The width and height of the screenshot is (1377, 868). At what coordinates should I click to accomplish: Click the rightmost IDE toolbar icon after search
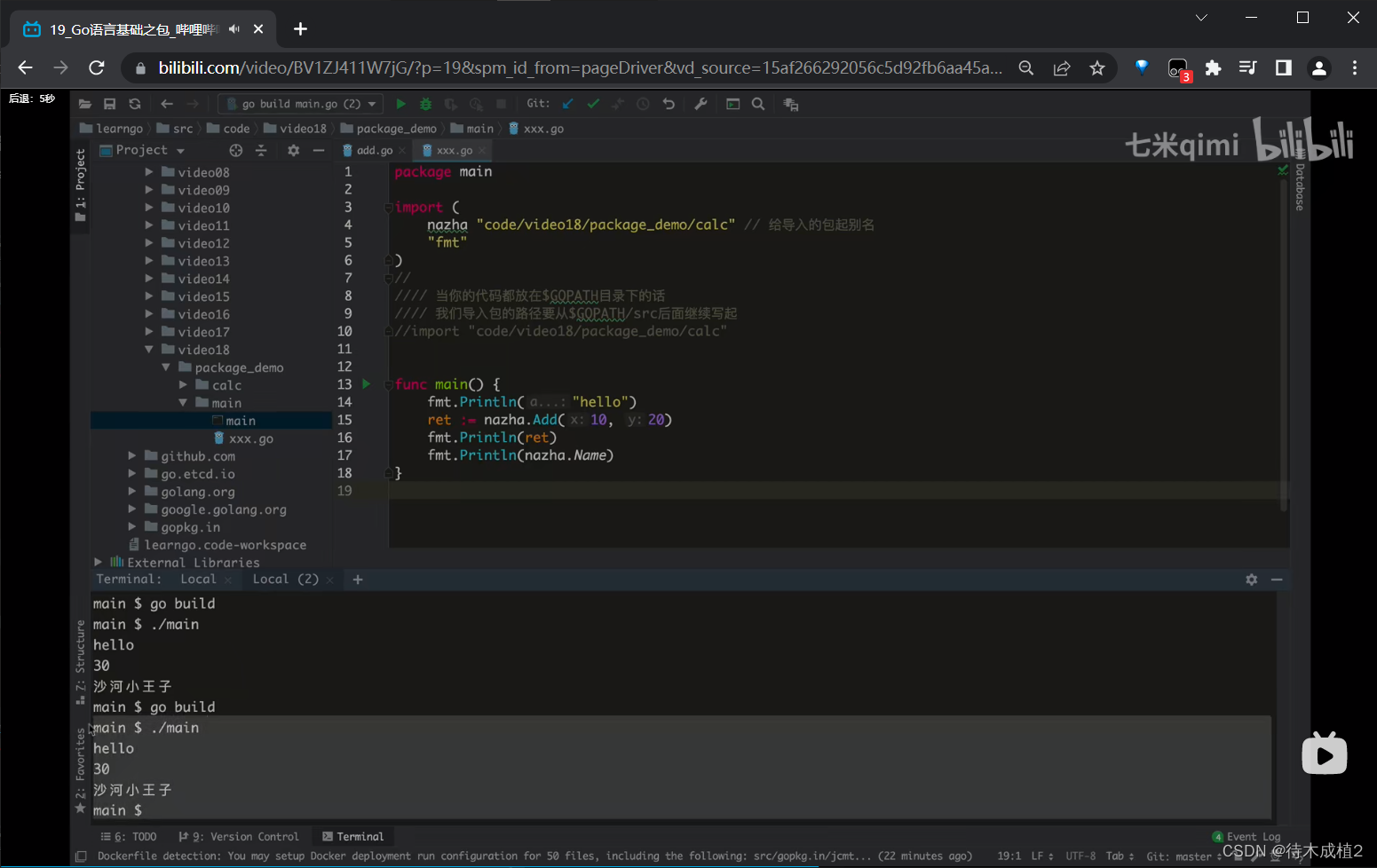coord(791,105)
